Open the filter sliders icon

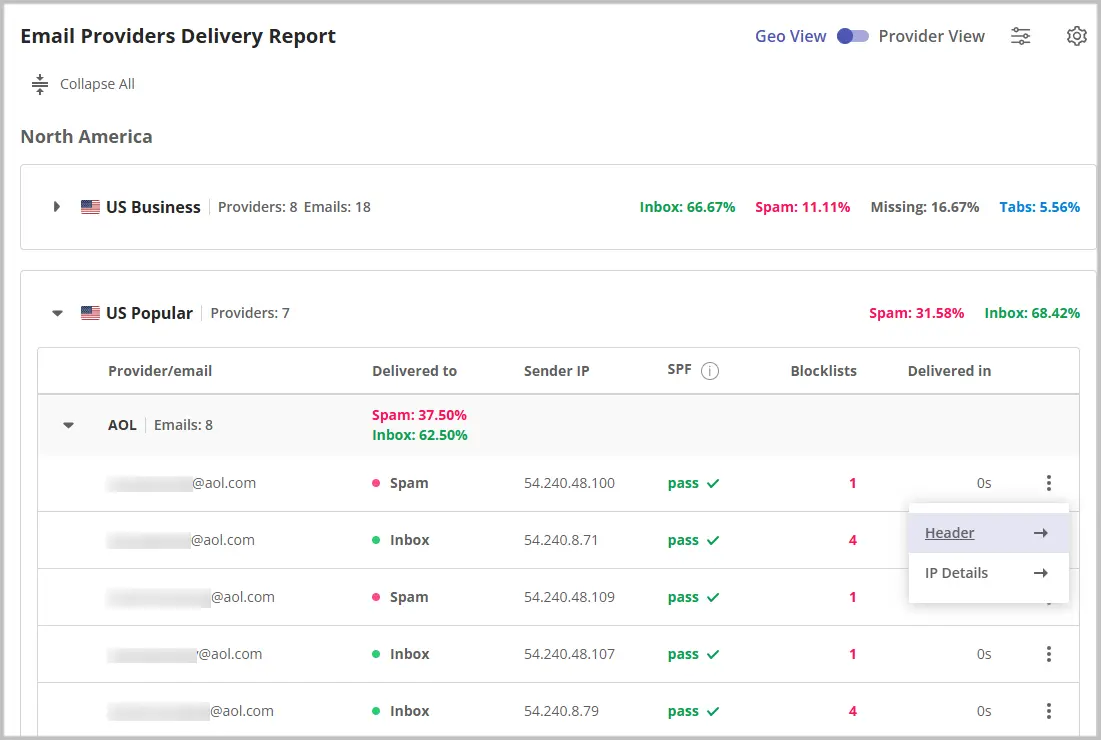[1020, 36]
